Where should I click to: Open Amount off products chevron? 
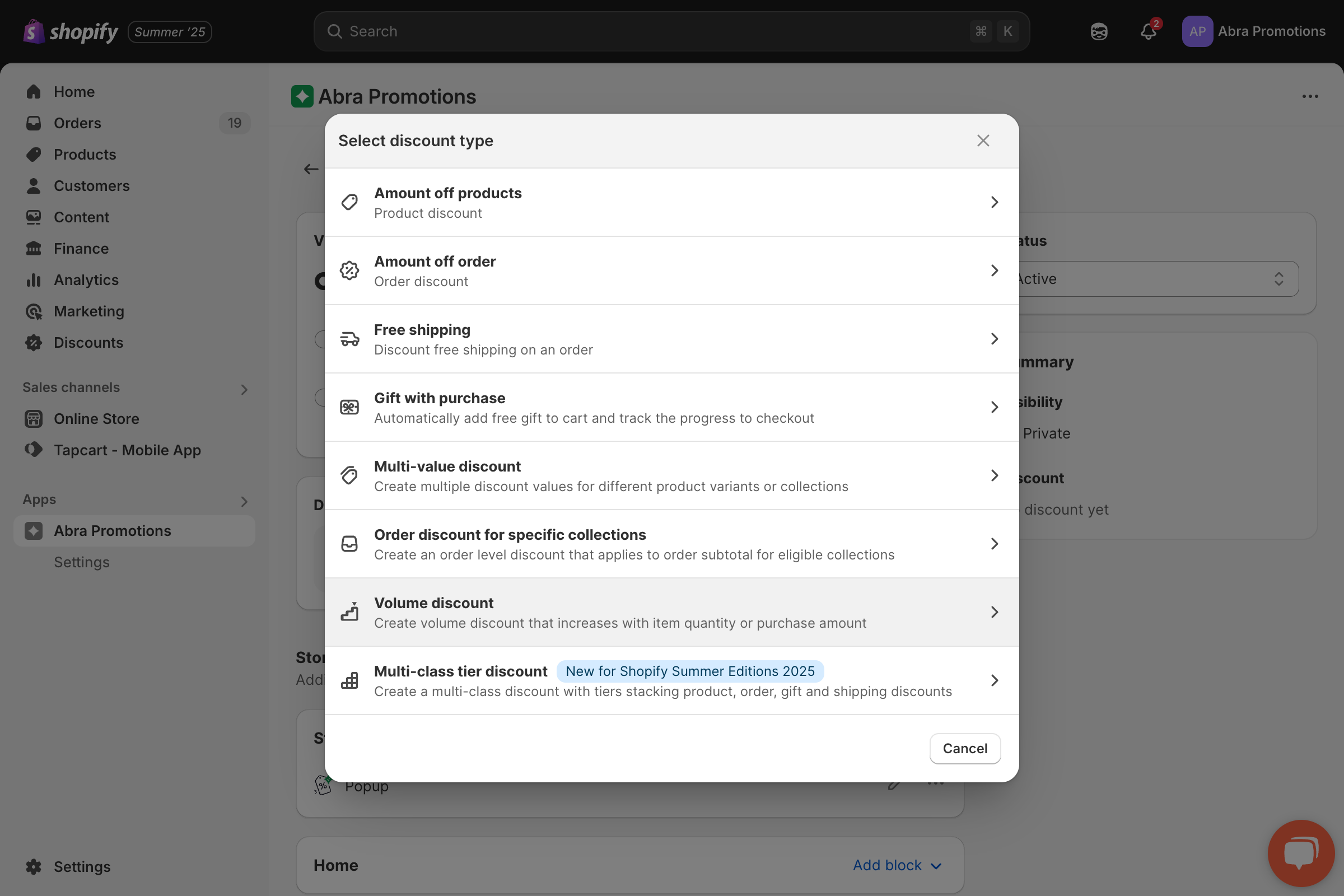(x=995, y=202)
